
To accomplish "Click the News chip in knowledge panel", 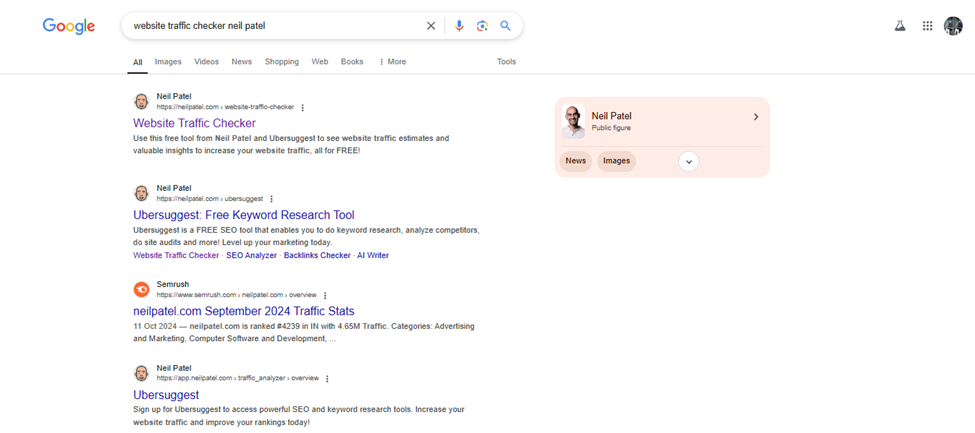I will [x=576, y=161].
